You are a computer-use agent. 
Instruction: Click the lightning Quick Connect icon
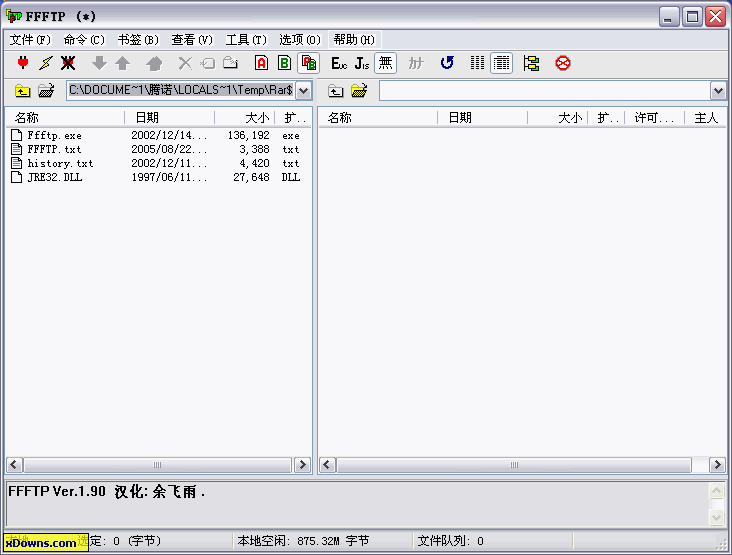pos(46,63)
